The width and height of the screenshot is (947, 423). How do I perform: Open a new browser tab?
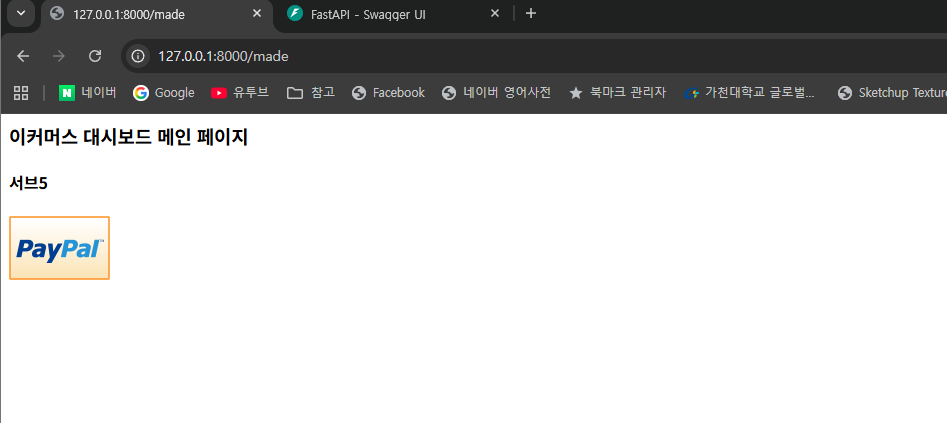(x=530, y=13)
